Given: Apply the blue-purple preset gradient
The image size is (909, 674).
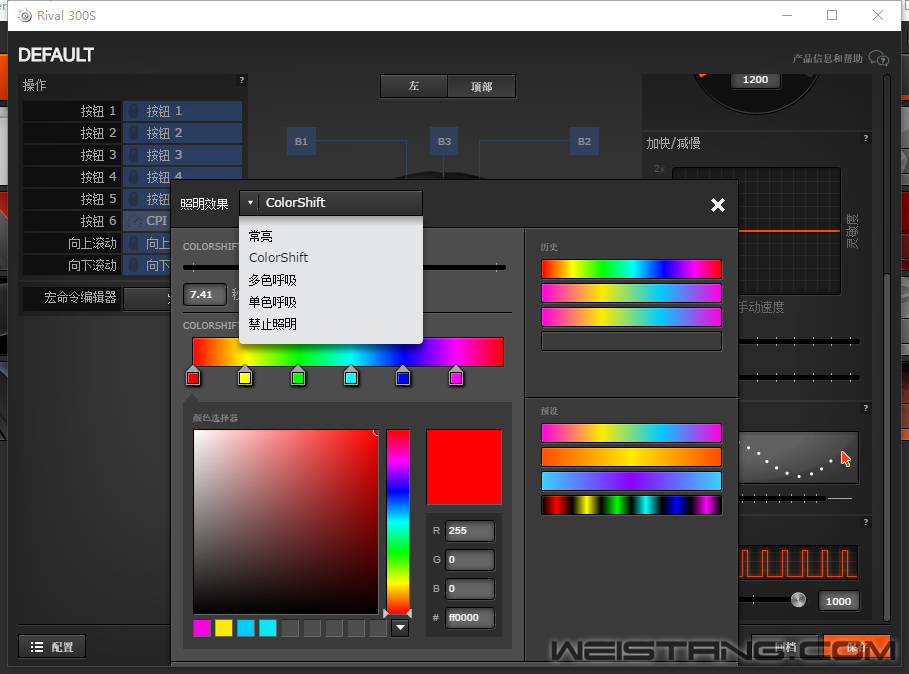Looking at the screenshot, I should point(631,481).
